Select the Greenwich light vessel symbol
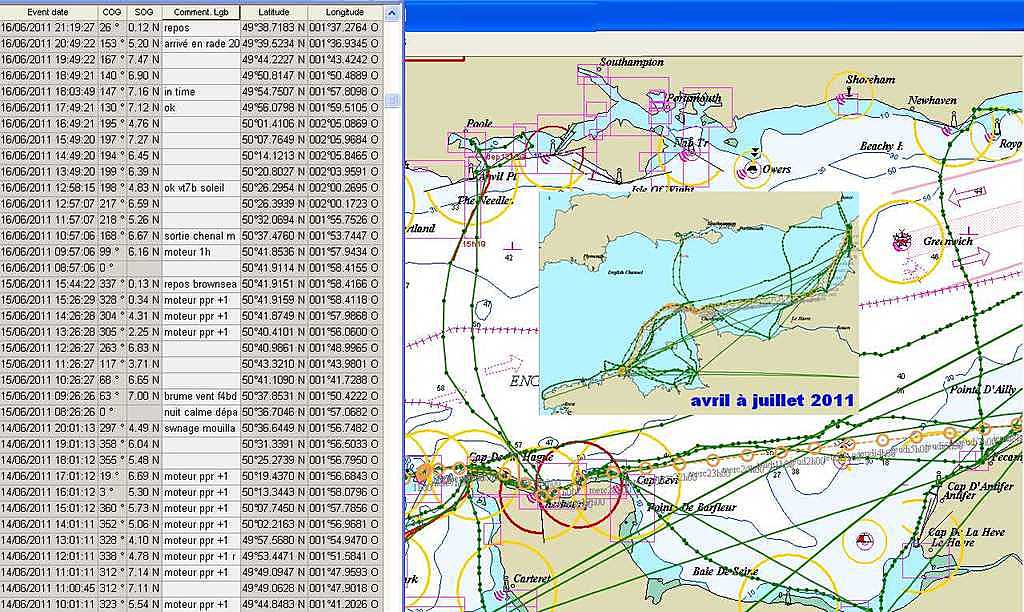The width and height of the screenshot is (1024, 612). pos(902,240)
